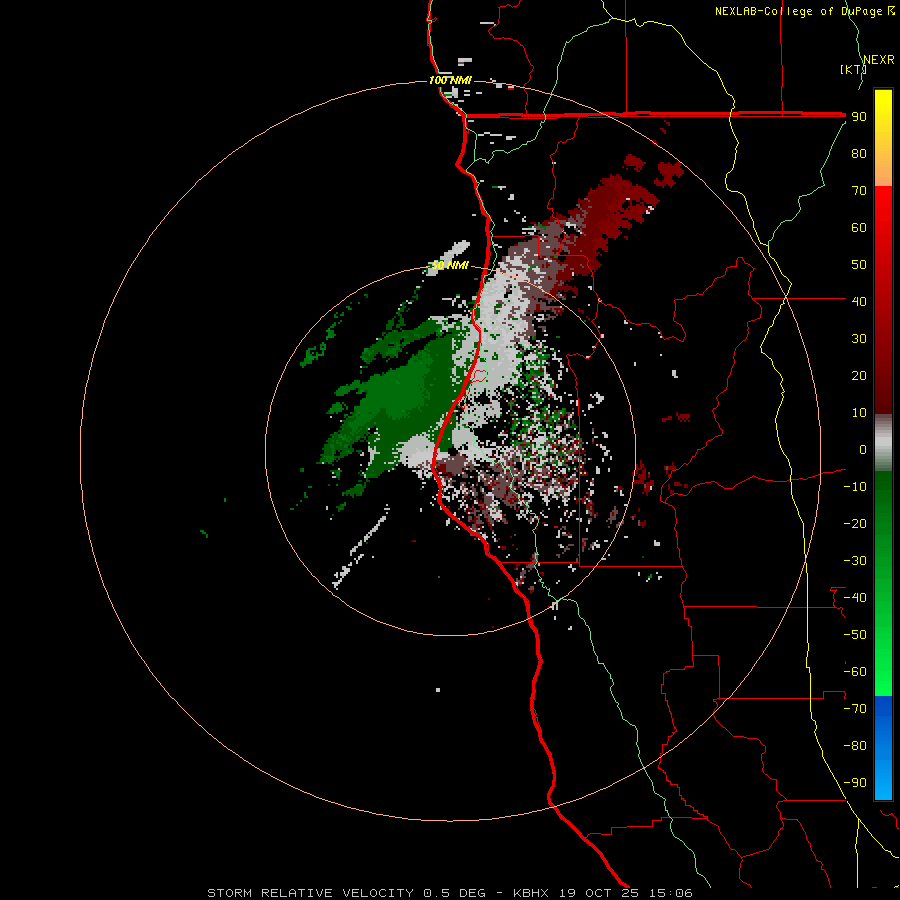Click the -20 value on the velocity scale

pyautogui.click(x=855, y=524)
